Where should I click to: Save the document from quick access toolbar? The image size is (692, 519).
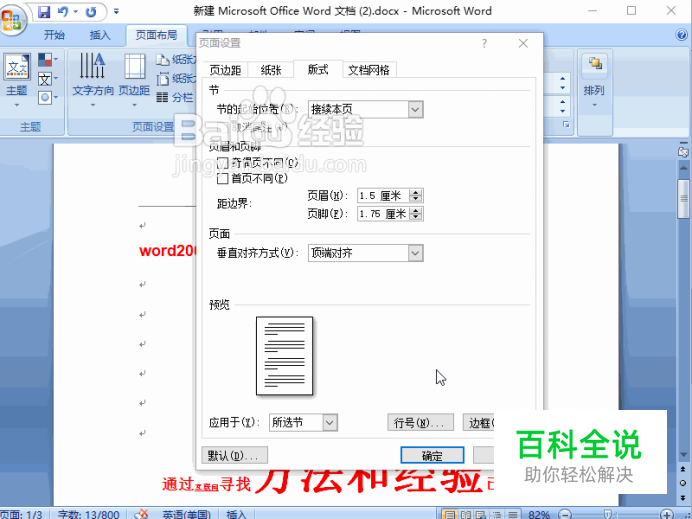point(44,11)
